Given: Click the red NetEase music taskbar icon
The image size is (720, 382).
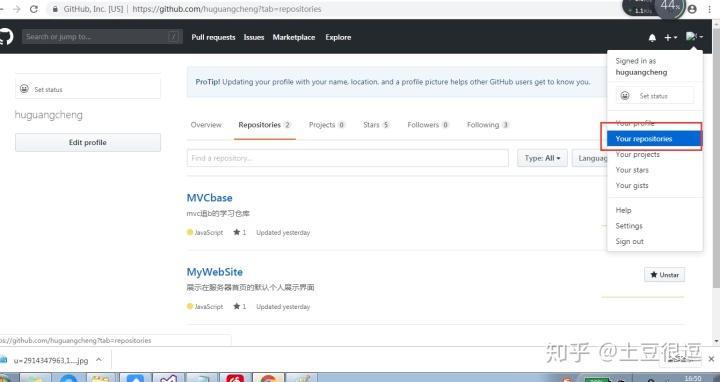Looking at the screenshot, I should click(x=235, y=379).
